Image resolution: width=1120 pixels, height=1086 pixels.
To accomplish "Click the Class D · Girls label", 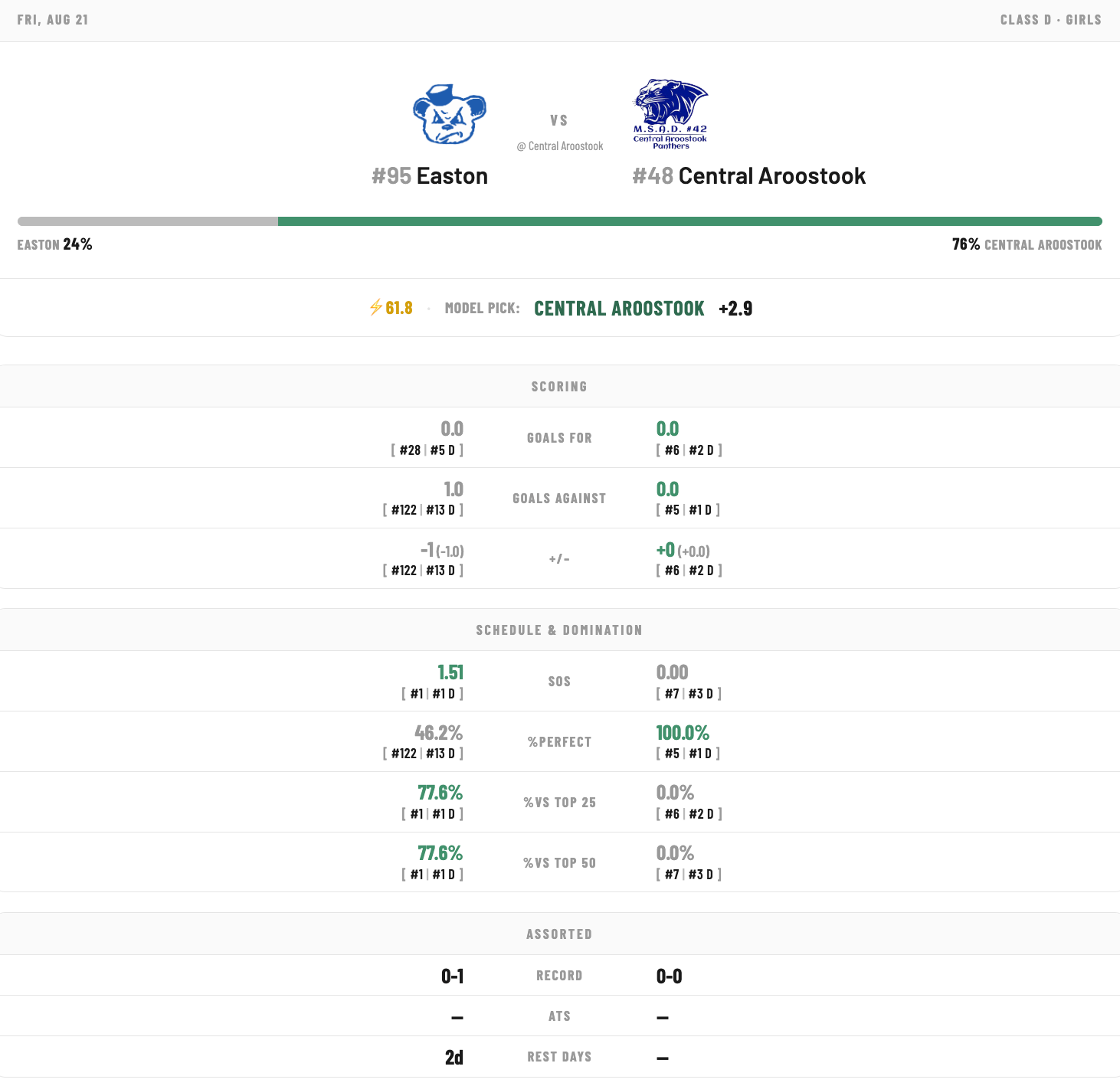I will click(1051, 20).
